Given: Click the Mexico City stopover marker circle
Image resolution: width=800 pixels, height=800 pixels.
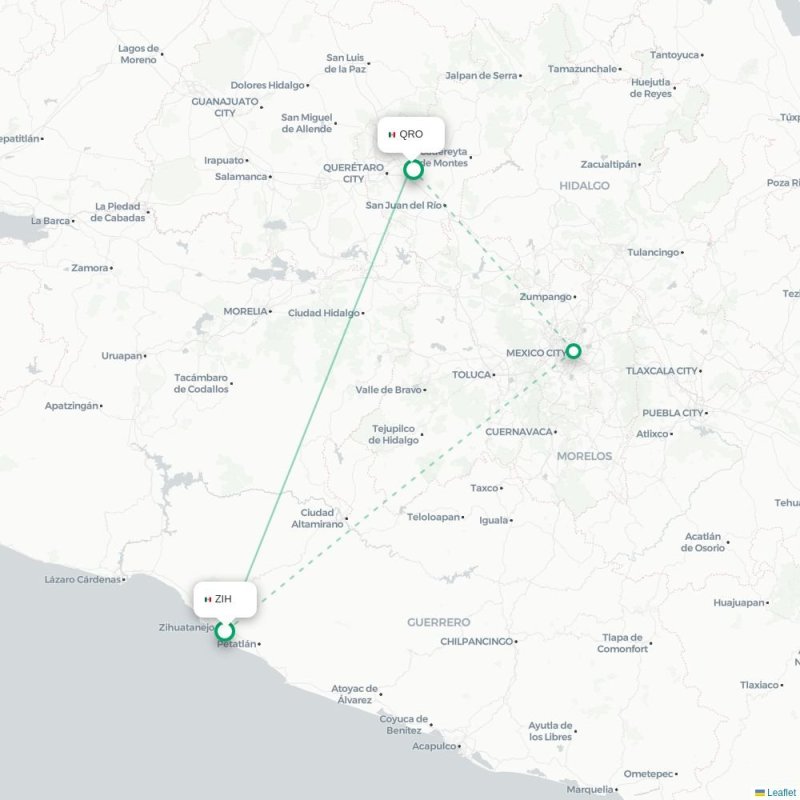Looking at the screenshot, I should (573, 351).
